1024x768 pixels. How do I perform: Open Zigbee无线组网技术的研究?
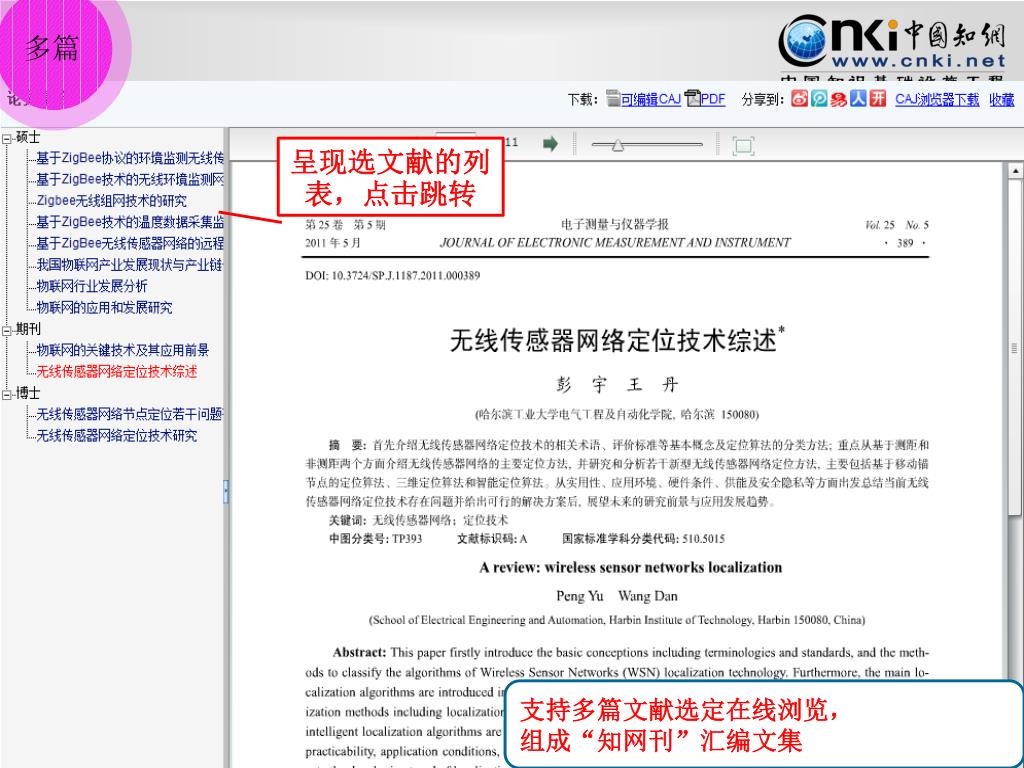[x=111, y=201]
